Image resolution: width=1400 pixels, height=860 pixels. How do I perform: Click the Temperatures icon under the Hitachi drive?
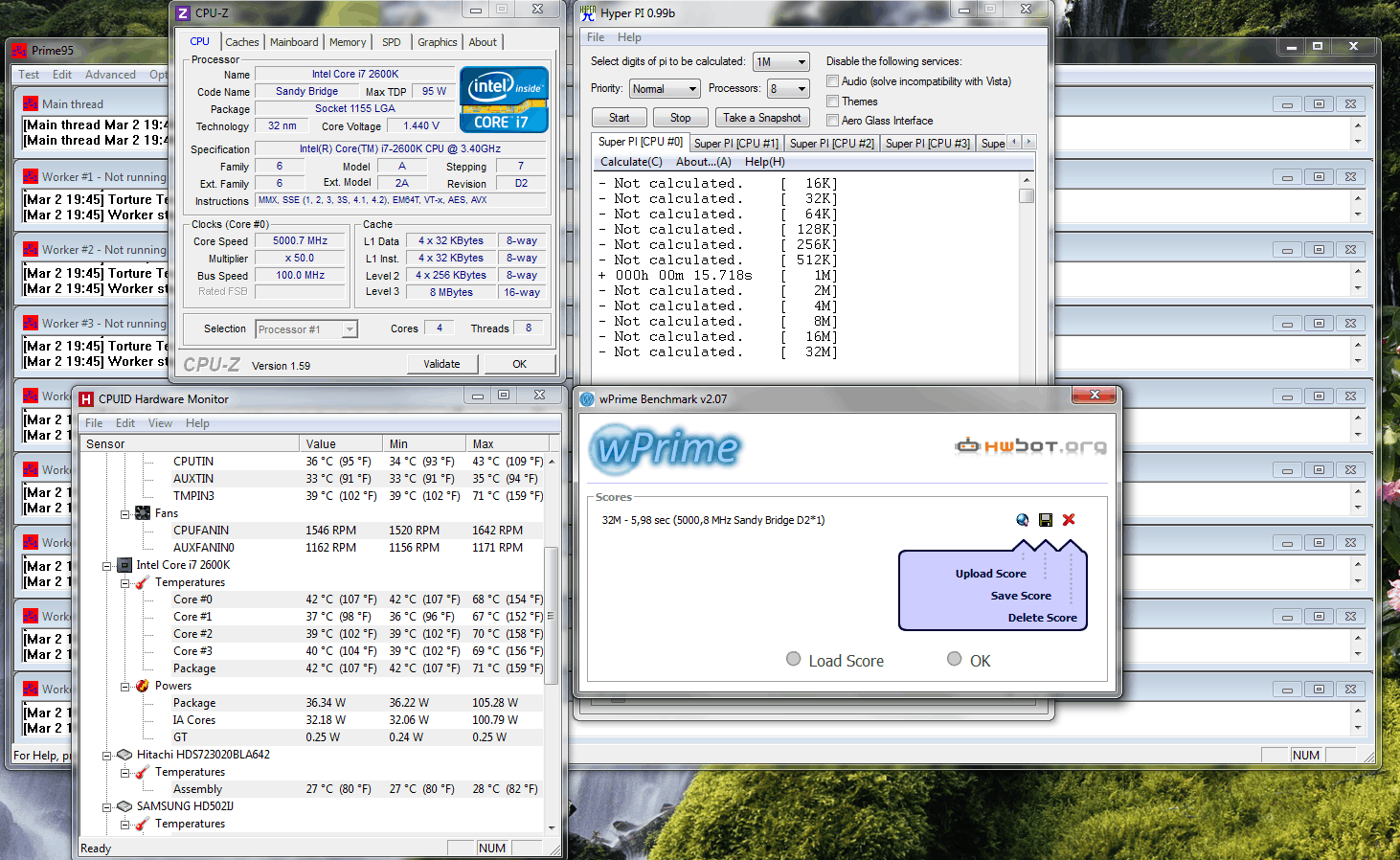143,772
